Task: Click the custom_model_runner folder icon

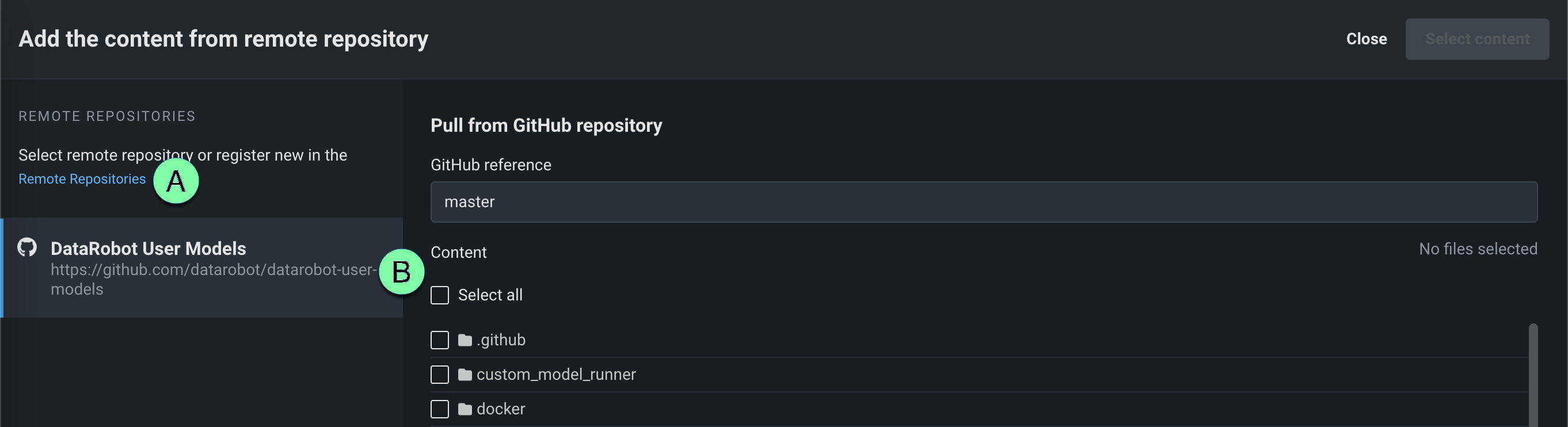Action: point(465,375)
